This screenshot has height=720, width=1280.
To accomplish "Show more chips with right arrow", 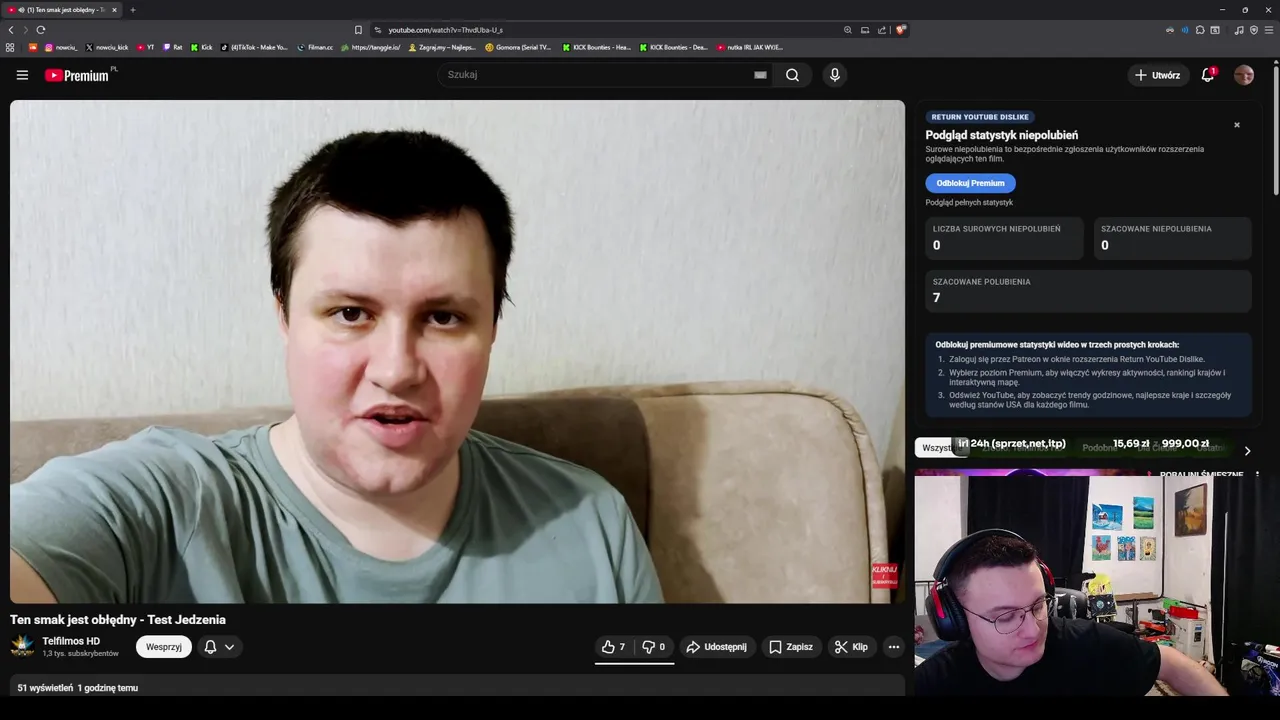I will pyautogui.click(x=1247, y=451).
